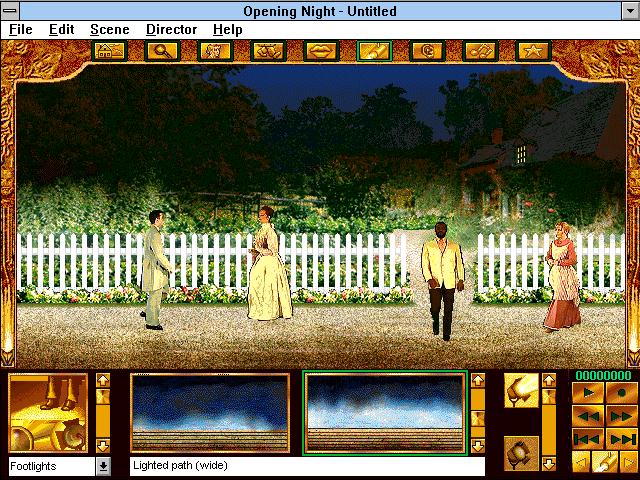Click down arrow beside the Footlights image
The image size is (640, 480).
click(x=103, y=445)
